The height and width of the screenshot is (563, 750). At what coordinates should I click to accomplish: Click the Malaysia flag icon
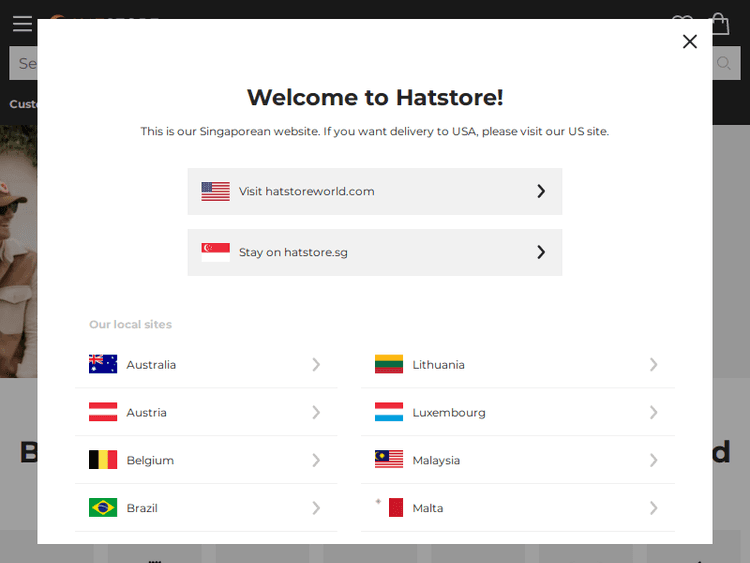389,460
